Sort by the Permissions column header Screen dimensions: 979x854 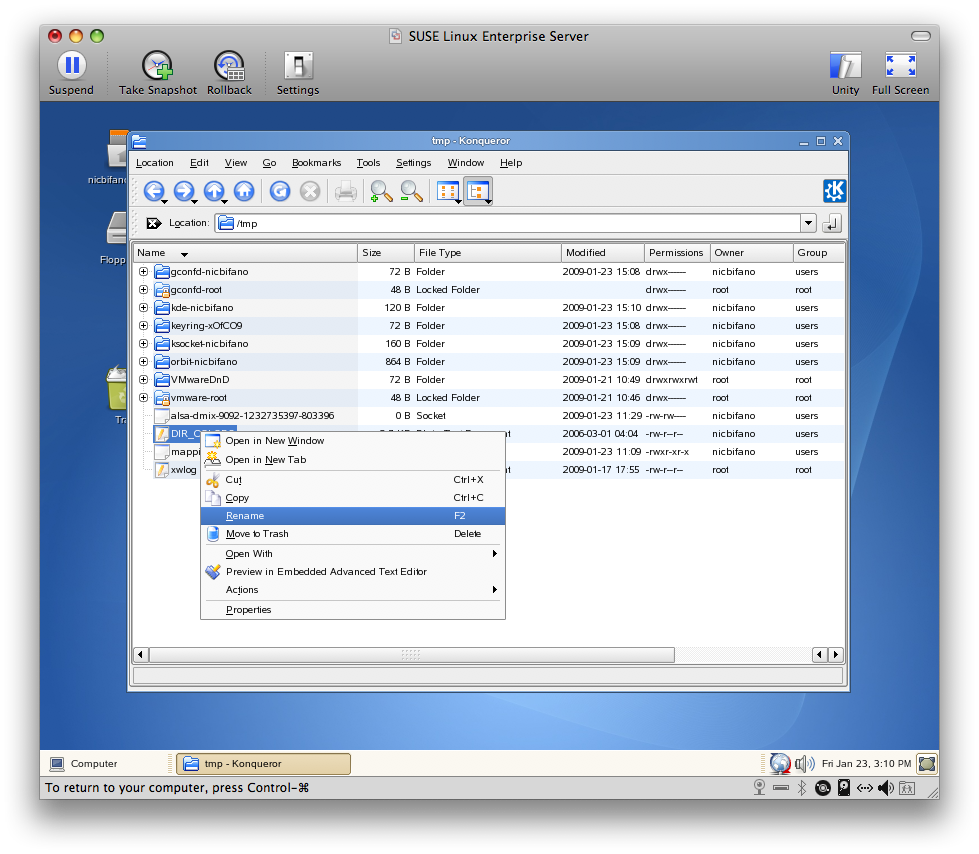(x=677, y=253)
